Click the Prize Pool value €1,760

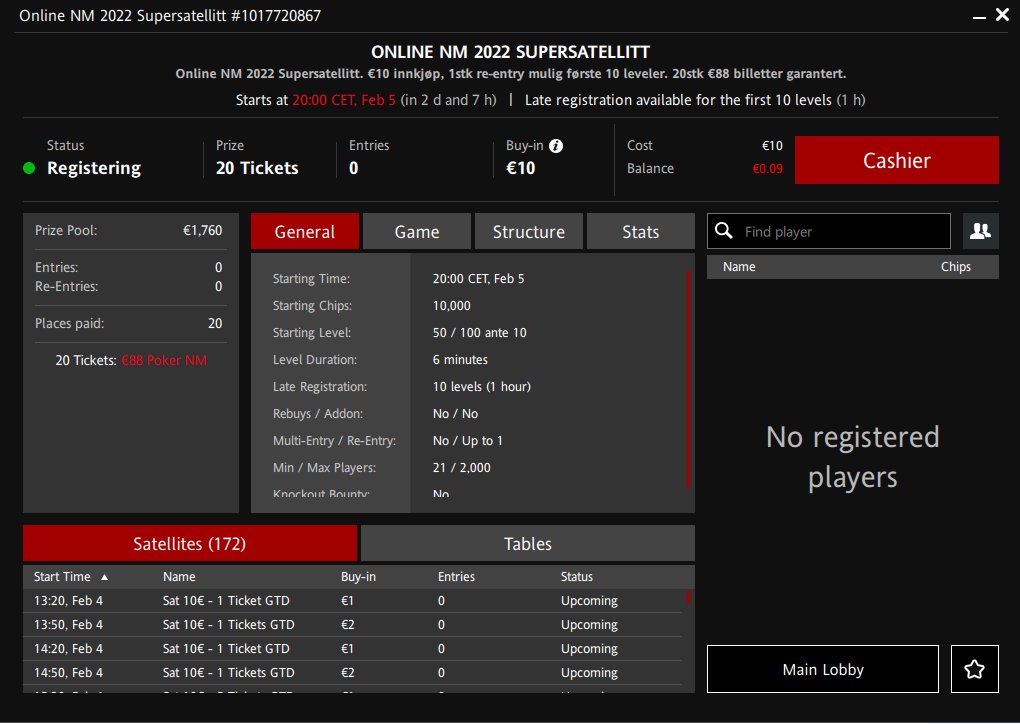pos(202,230)
